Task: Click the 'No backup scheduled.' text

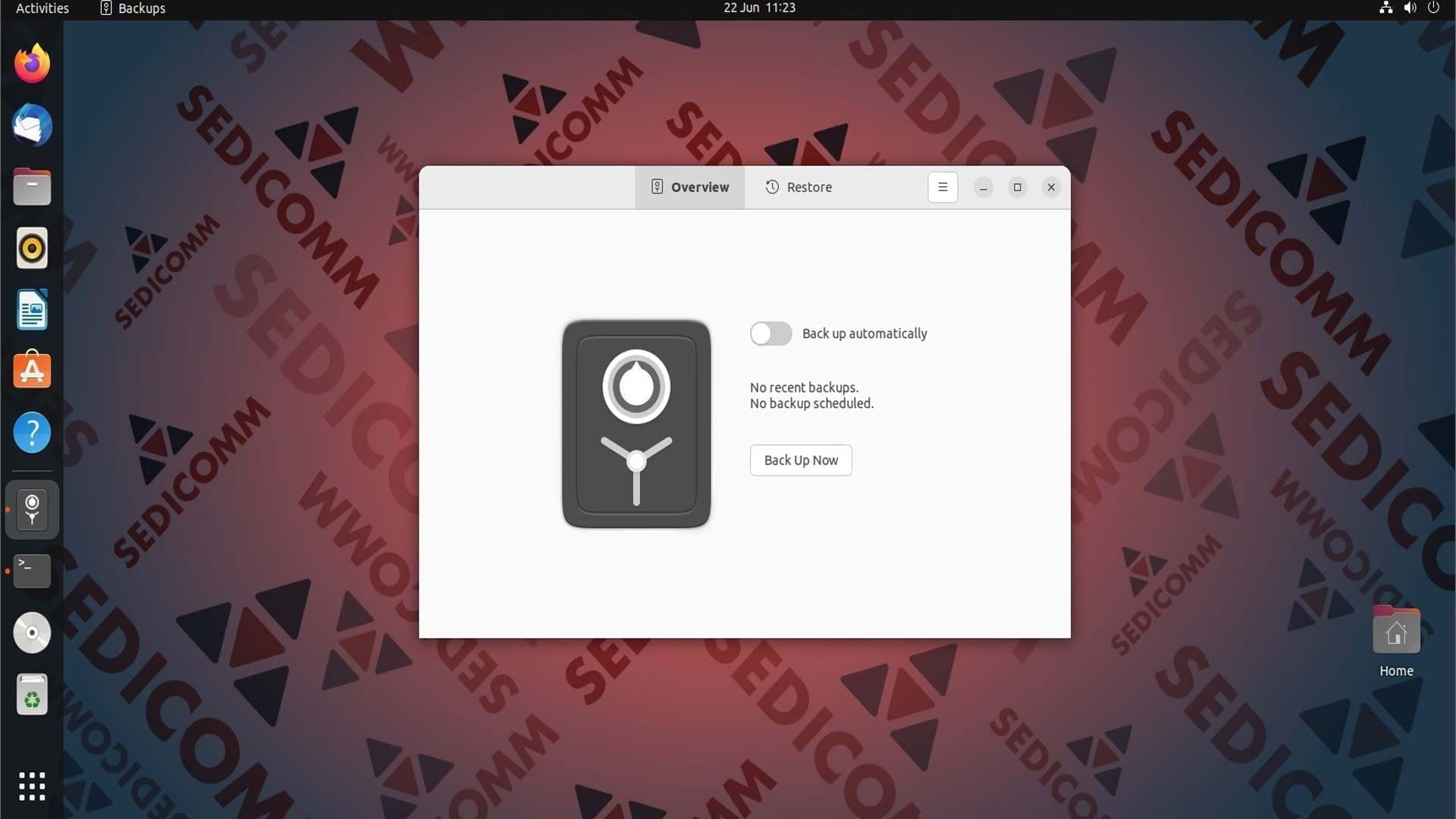Action: [x=811, y=403]
